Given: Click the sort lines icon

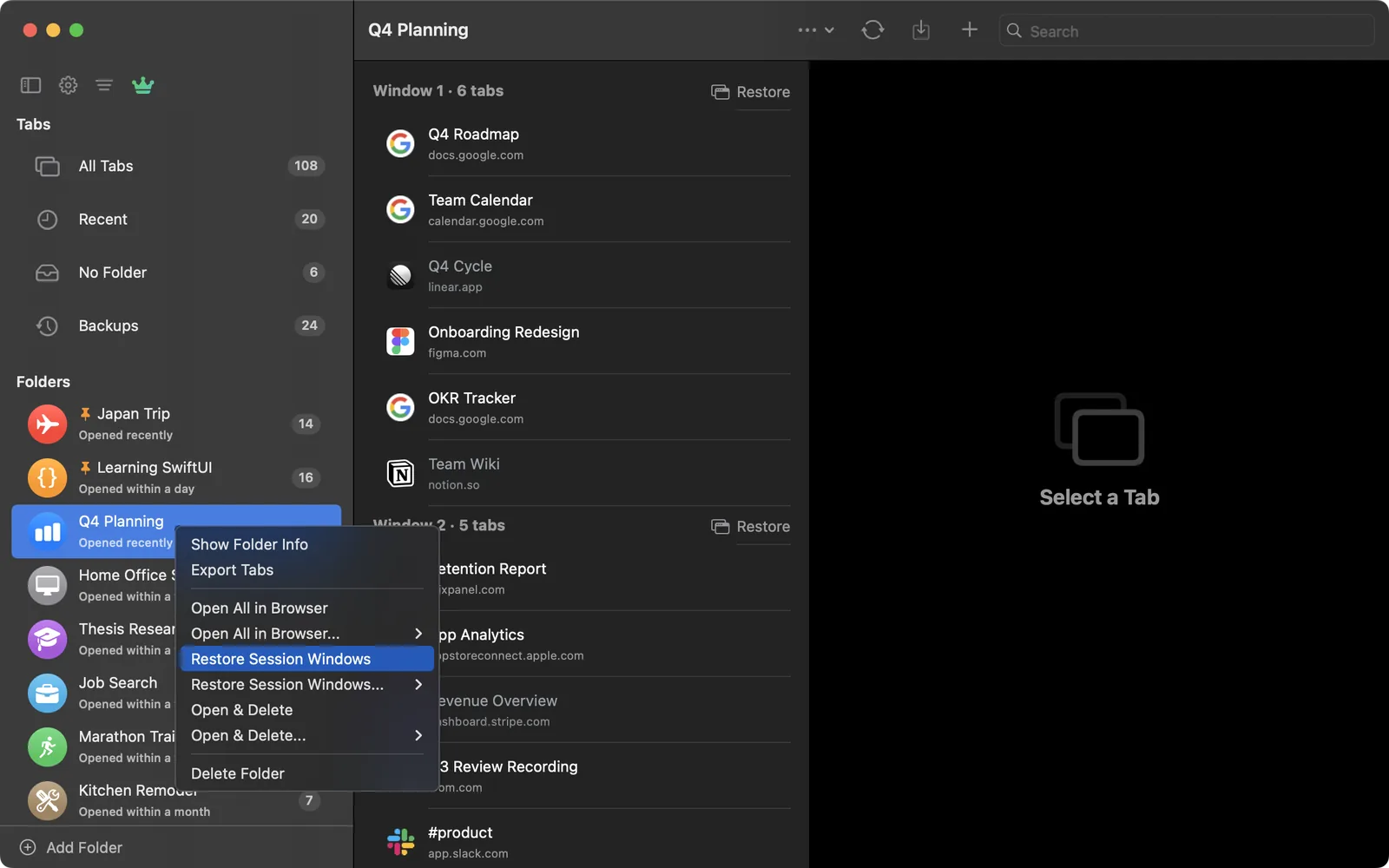Looking at the screenshot, I should 104,85.
